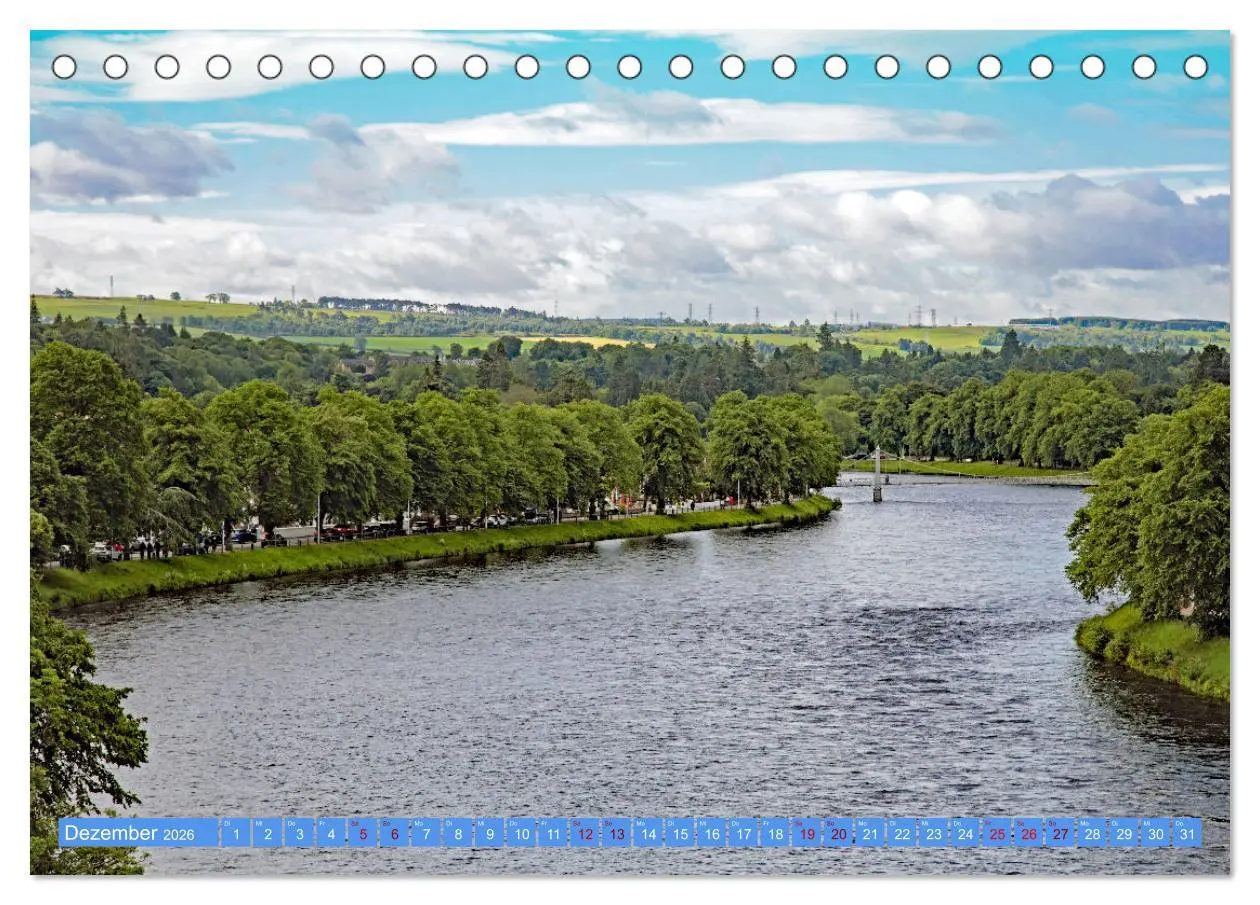Select day 17 in the date strip
This screenshot has width=1260, height=905.
pos(744,833)
